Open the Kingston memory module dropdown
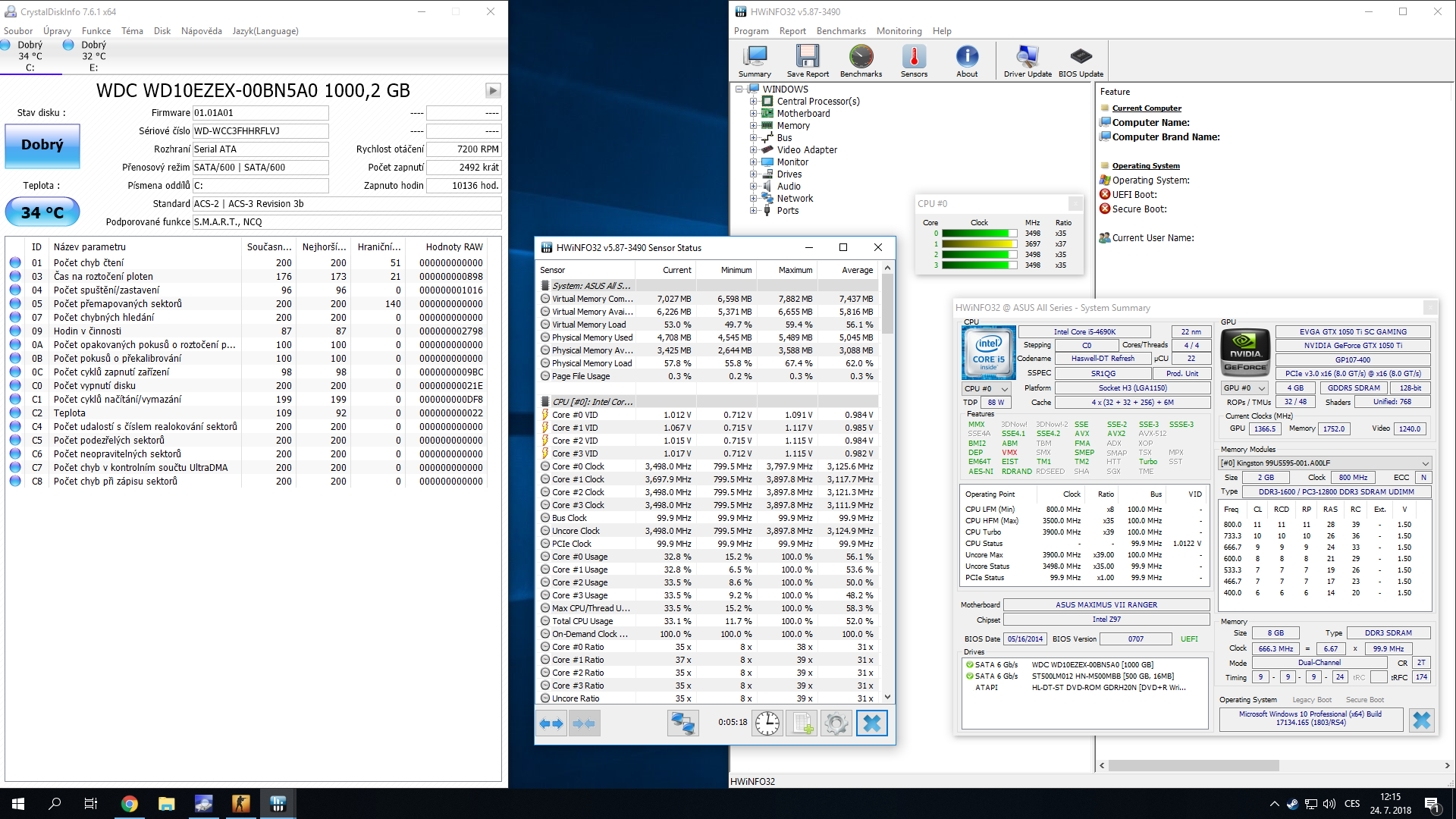Screen dimensions: 1456x819 [x=1324, y=463]
